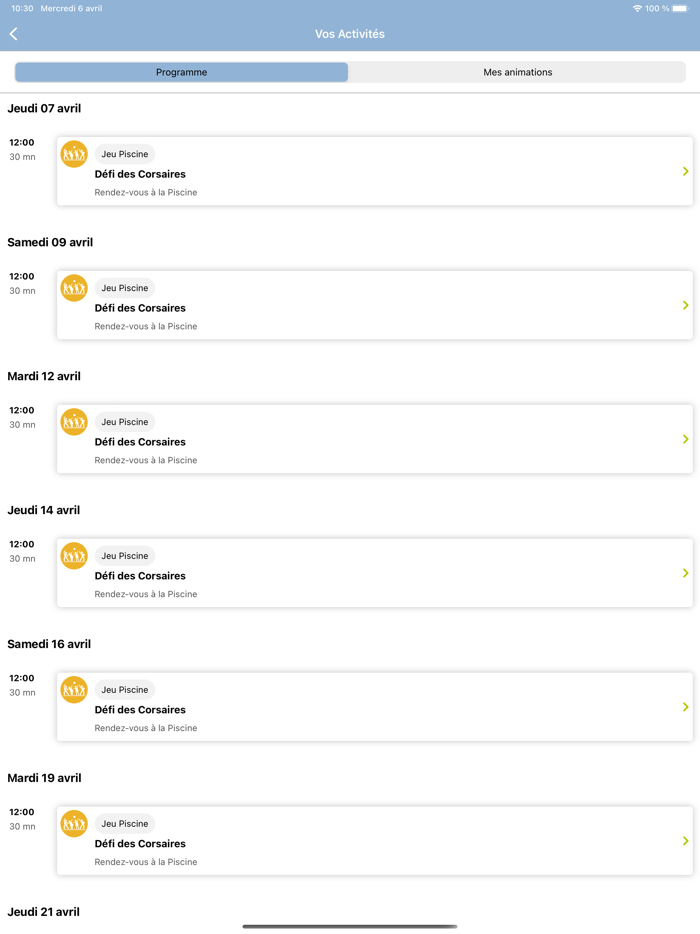The width and height of the screenshot is (700, 934).
Task: Switch to the Programme tab
Action: (x=182, y=72)
